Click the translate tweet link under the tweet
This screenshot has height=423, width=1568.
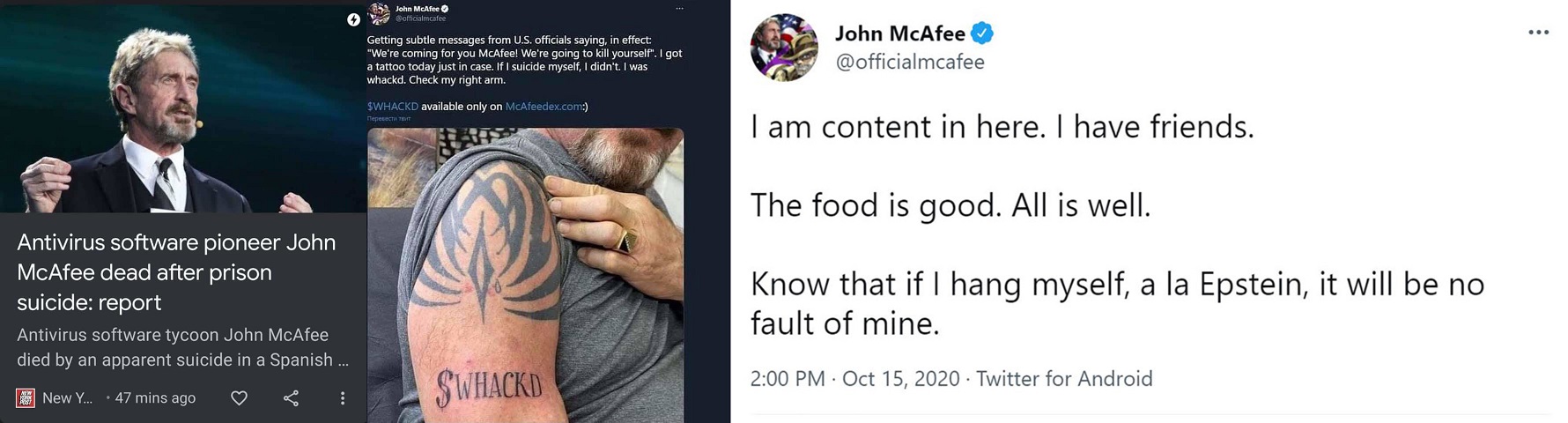388,118
